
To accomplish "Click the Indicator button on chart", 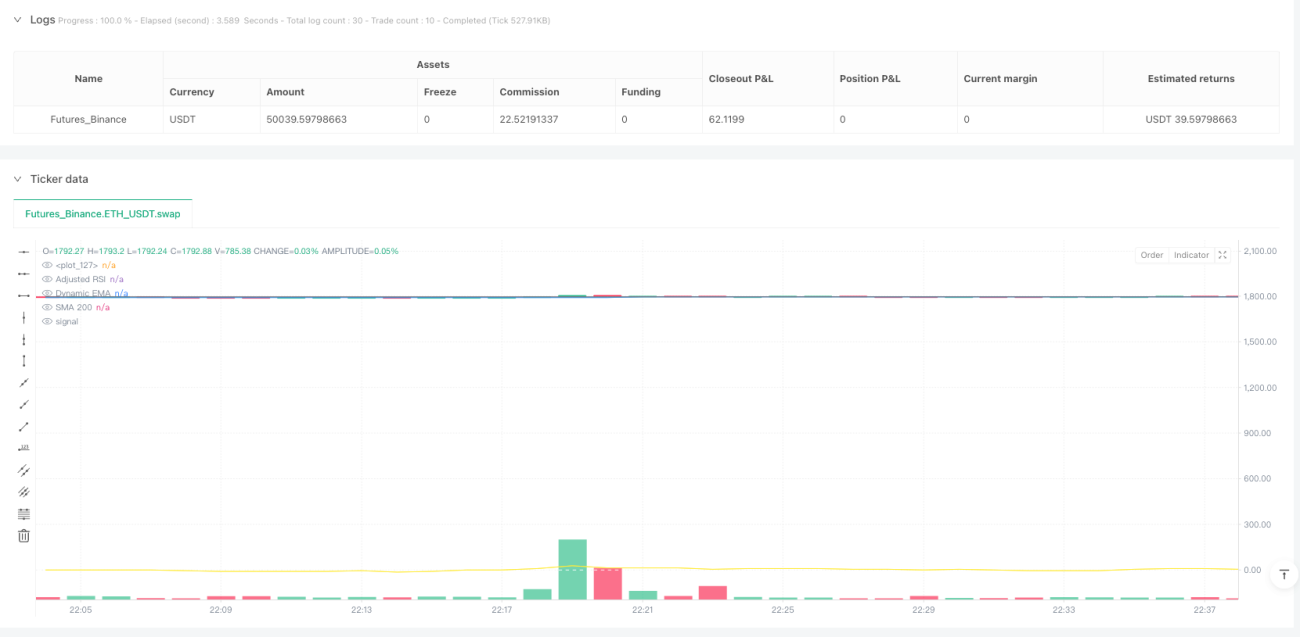I will 1191,255.
